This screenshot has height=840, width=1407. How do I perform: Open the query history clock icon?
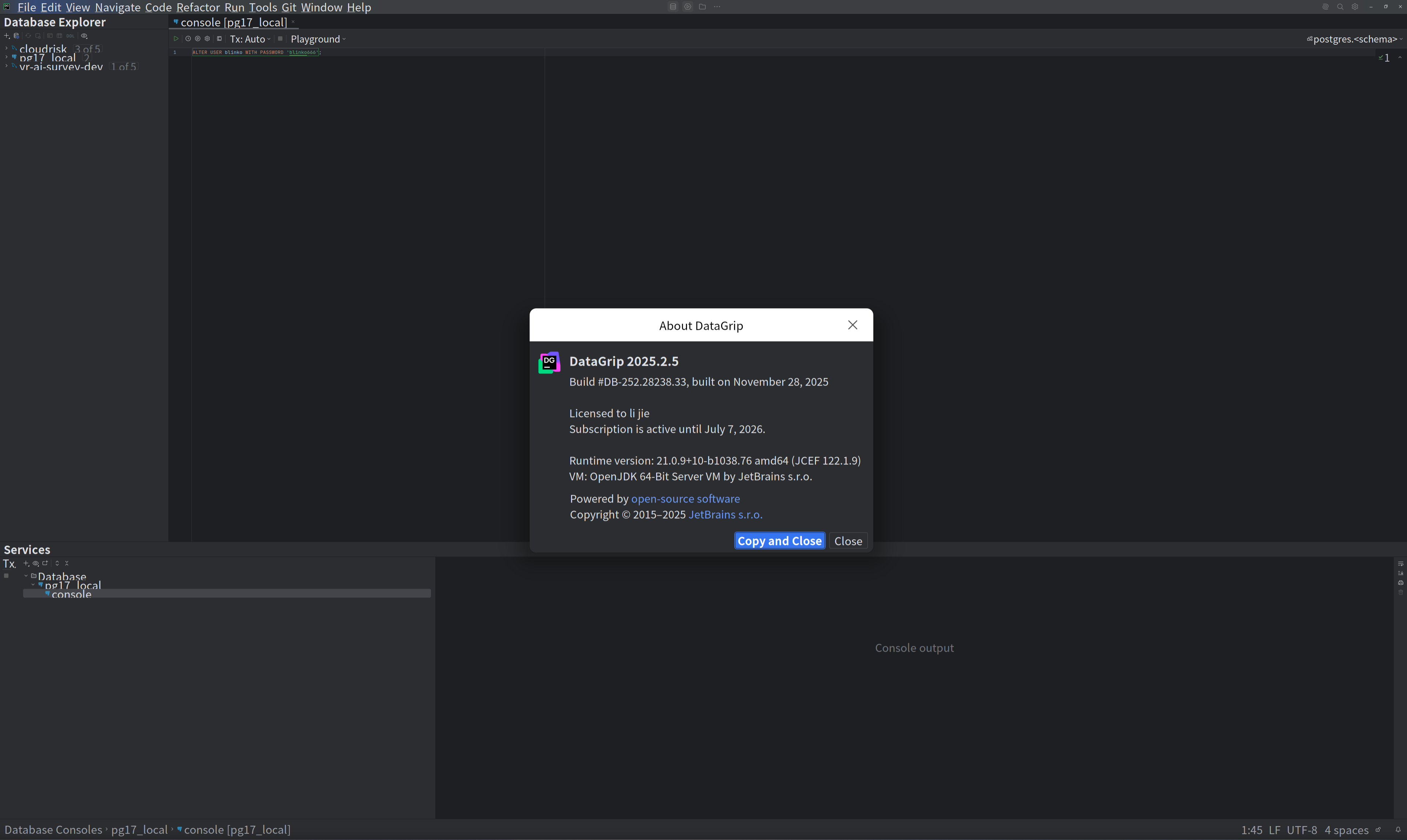pos(188,39)
